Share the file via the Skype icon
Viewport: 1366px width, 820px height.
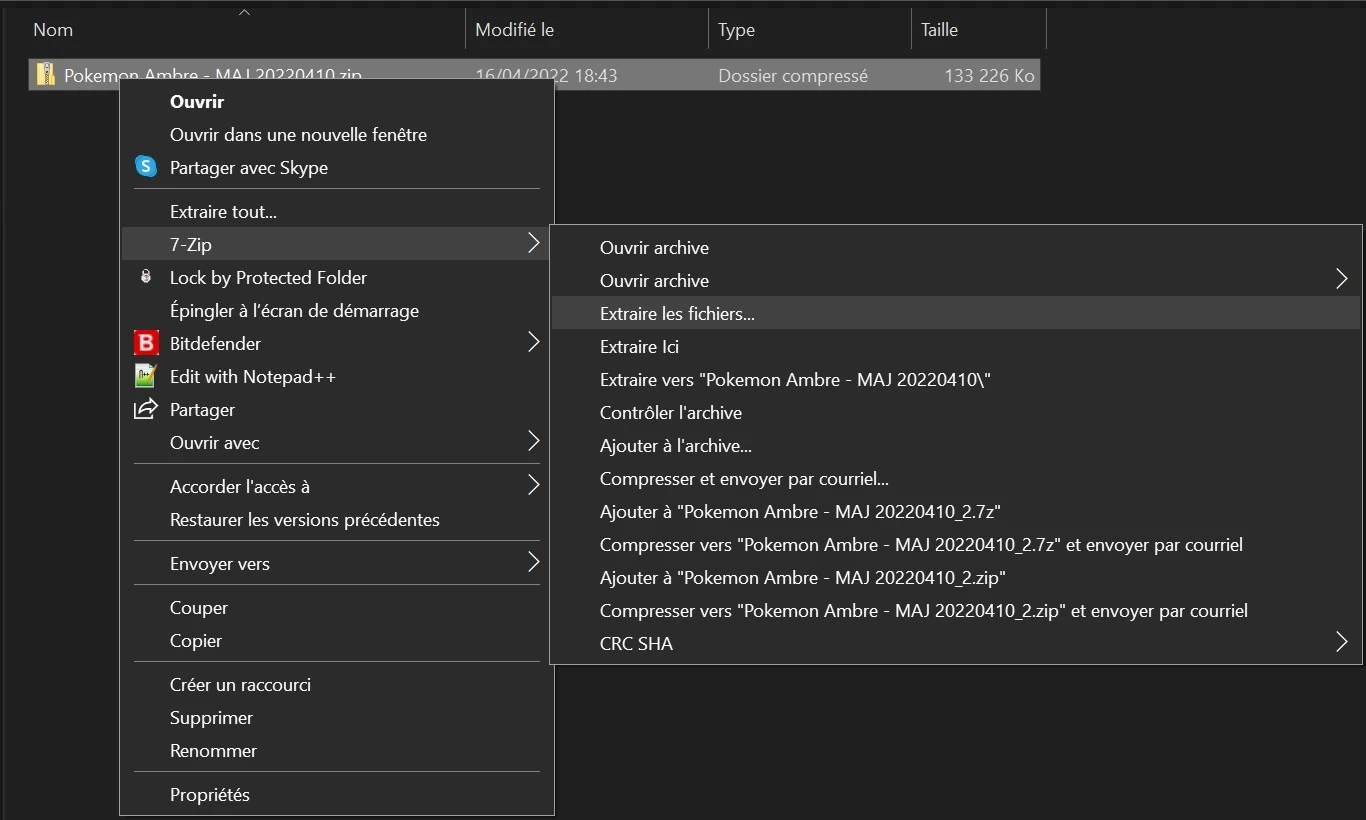(x=146, y=167)
